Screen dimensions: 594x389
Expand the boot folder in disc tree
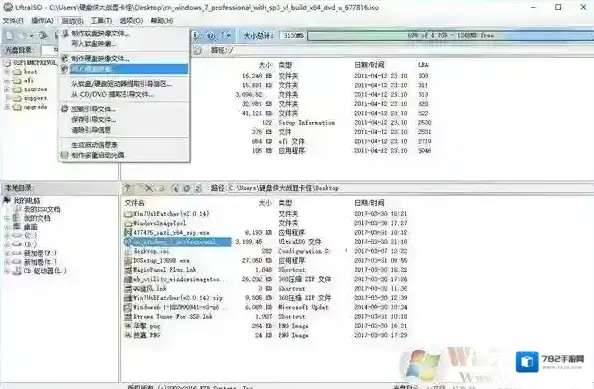pos(7,72)
